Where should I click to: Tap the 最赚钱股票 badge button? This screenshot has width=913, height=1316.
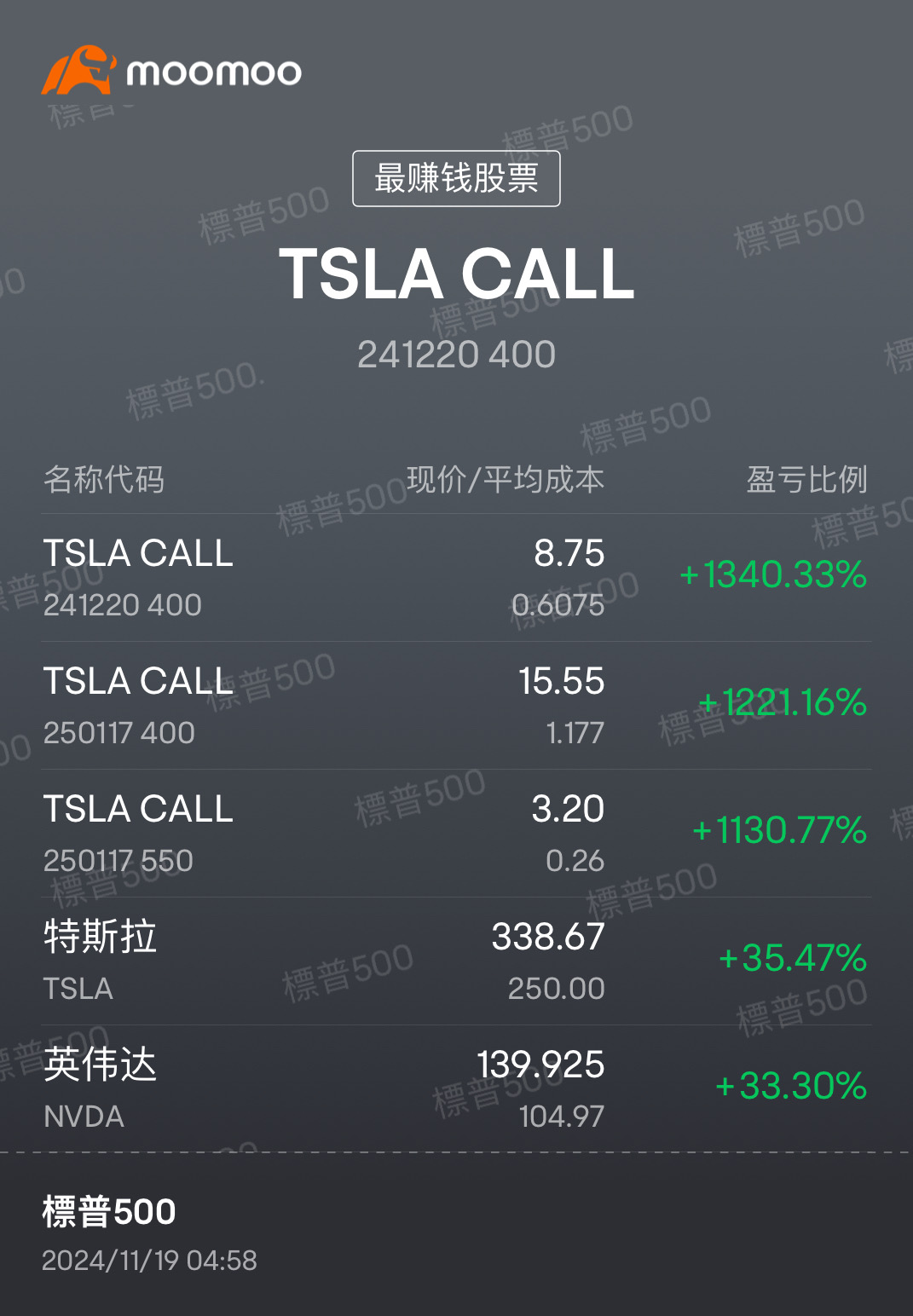point(456,178)
